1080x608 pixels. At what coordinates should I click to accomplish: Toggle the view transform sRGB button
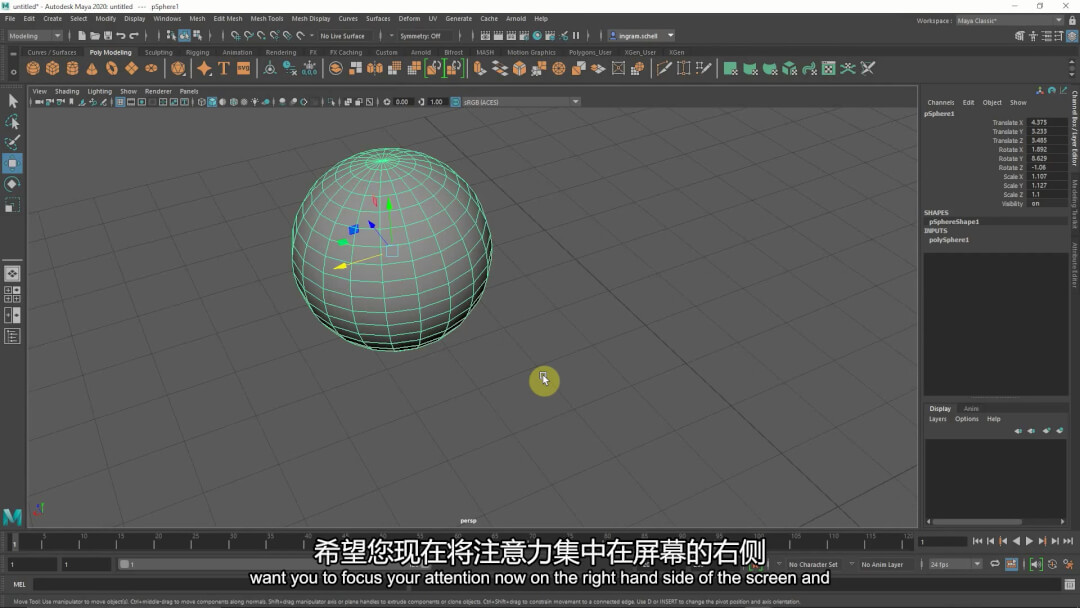(x=455, y=102)
